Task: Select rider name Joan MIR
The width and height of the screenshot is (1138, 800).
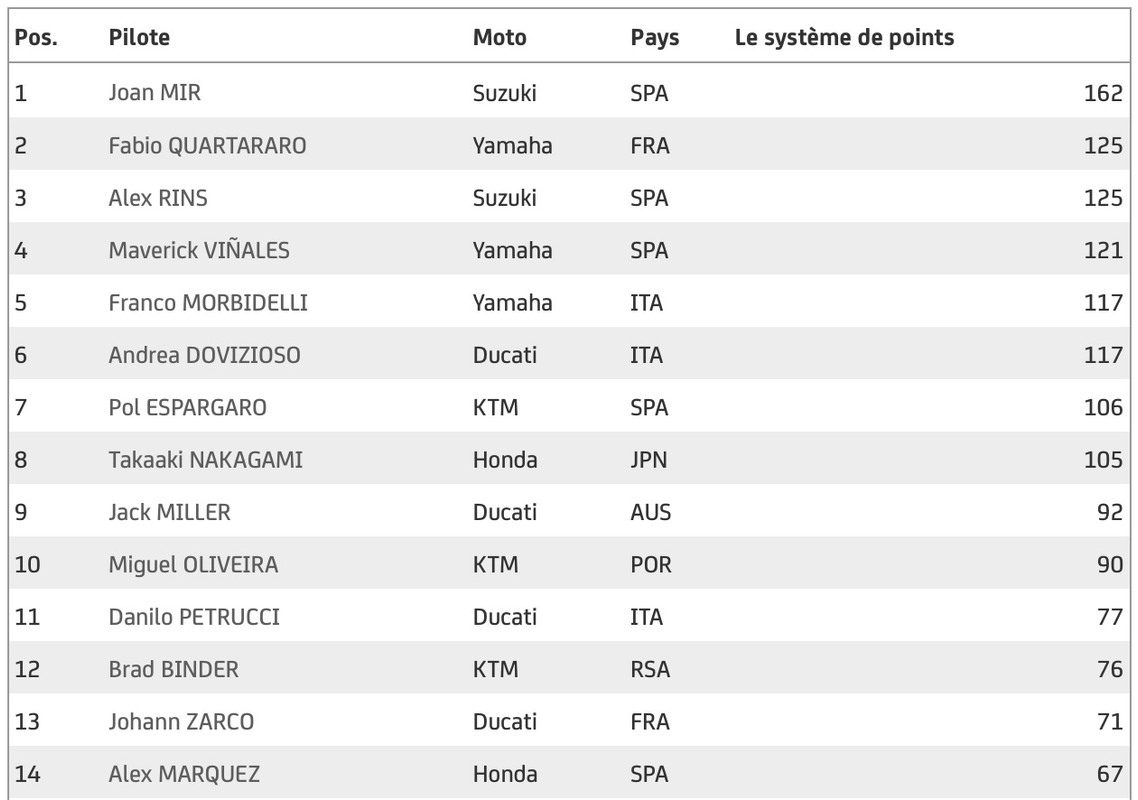Action: 154,93
